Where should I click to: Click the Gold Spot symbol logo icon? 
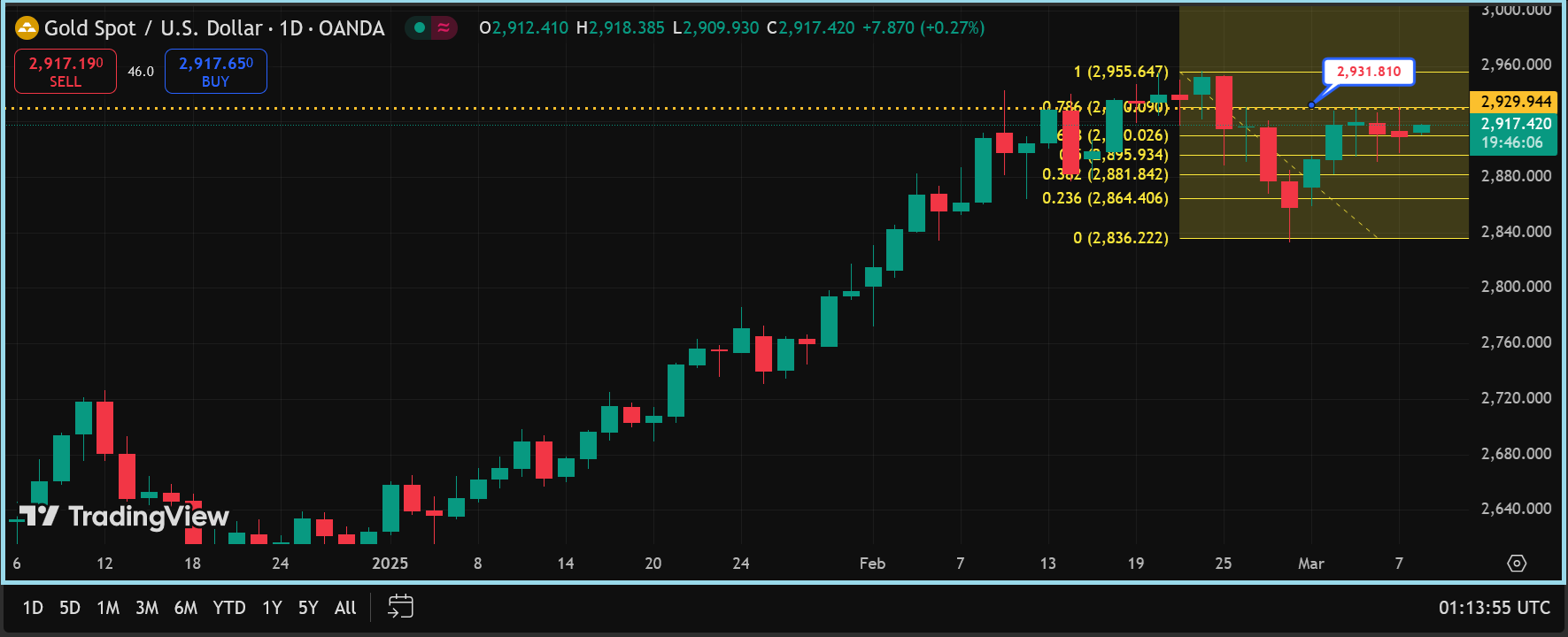(x=27, y=28)
